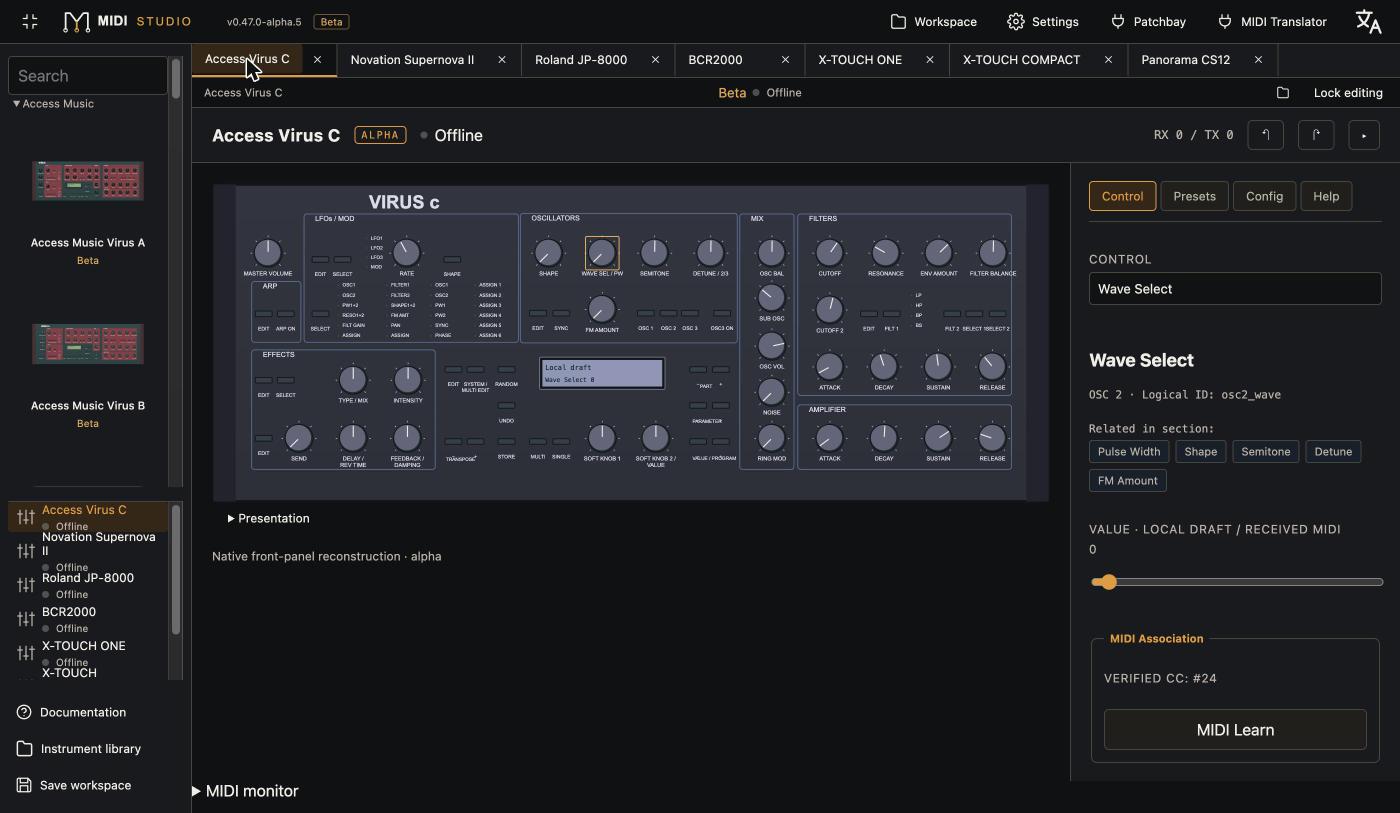Screen dimensions: 1400x813
Task: Select the Filter Balance knob
Action: coord(992,252)
